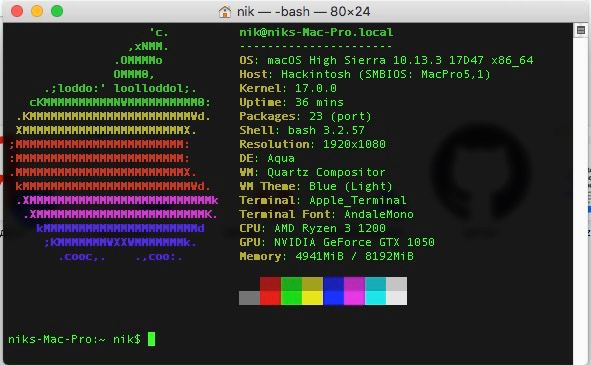The width and height of the screenshot is (591, 365).
Task: Click the 'Resolution: 1920x1080' line
Action: pos(312,144)
